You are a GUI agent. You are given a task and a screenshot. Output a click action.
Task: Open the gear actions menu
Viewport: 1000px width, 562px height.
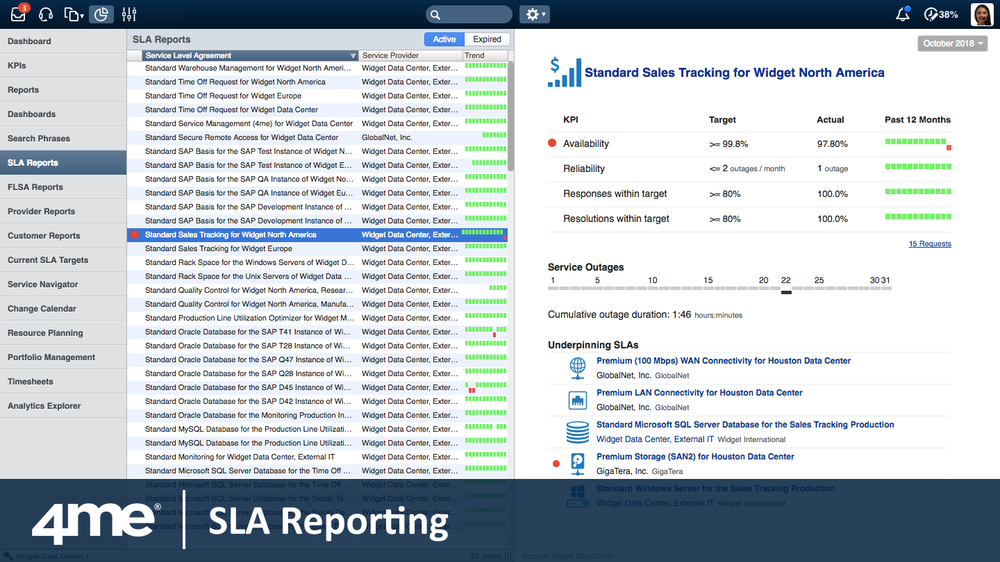click(x=534, y=14)
